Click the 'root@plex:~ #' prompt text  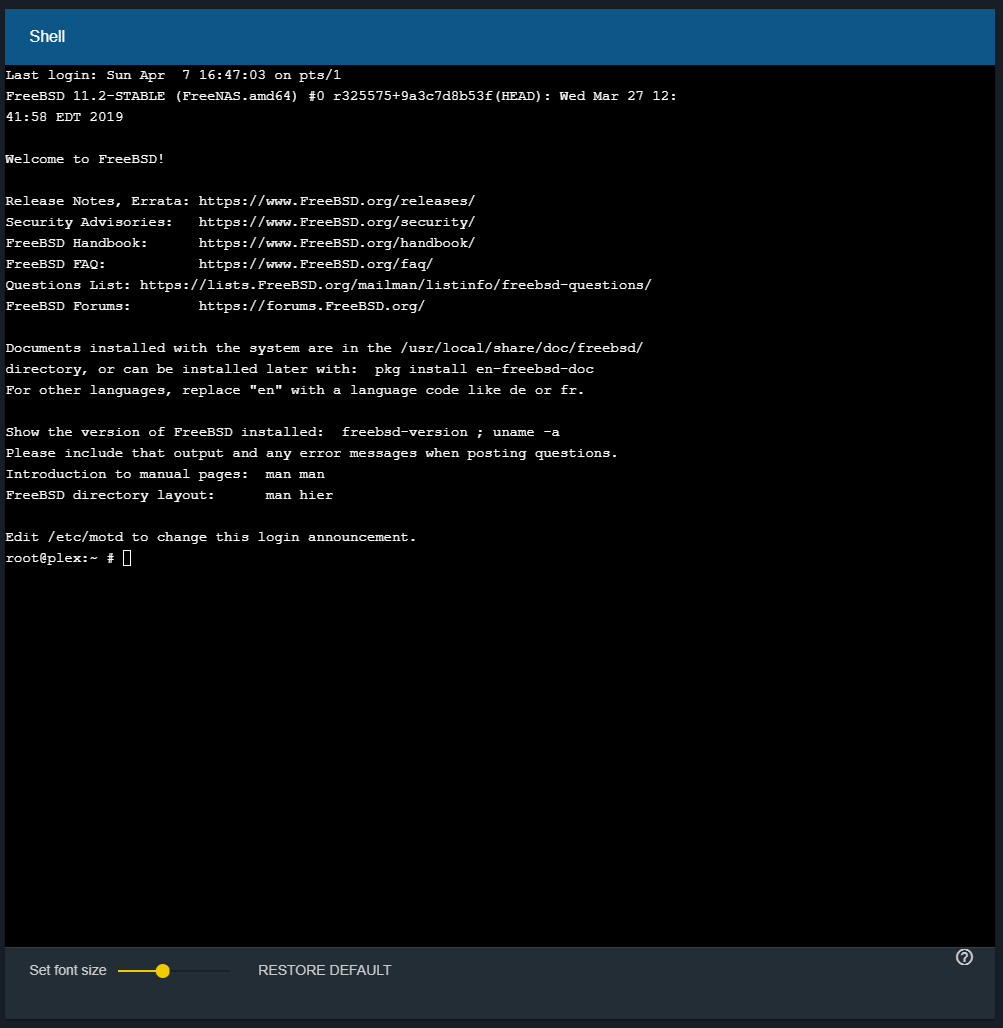tap(60, 558)
